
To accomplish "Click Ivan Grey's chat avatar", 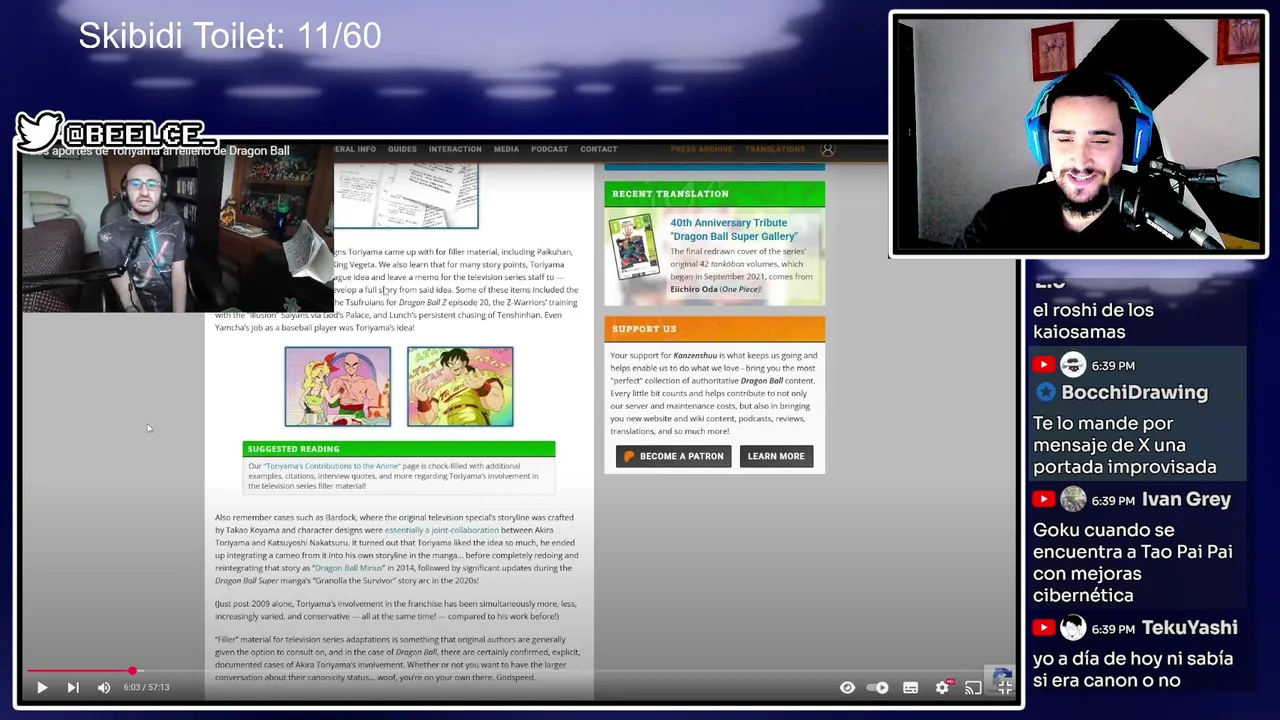I will pyautogui.click(x=1073, y=499).
